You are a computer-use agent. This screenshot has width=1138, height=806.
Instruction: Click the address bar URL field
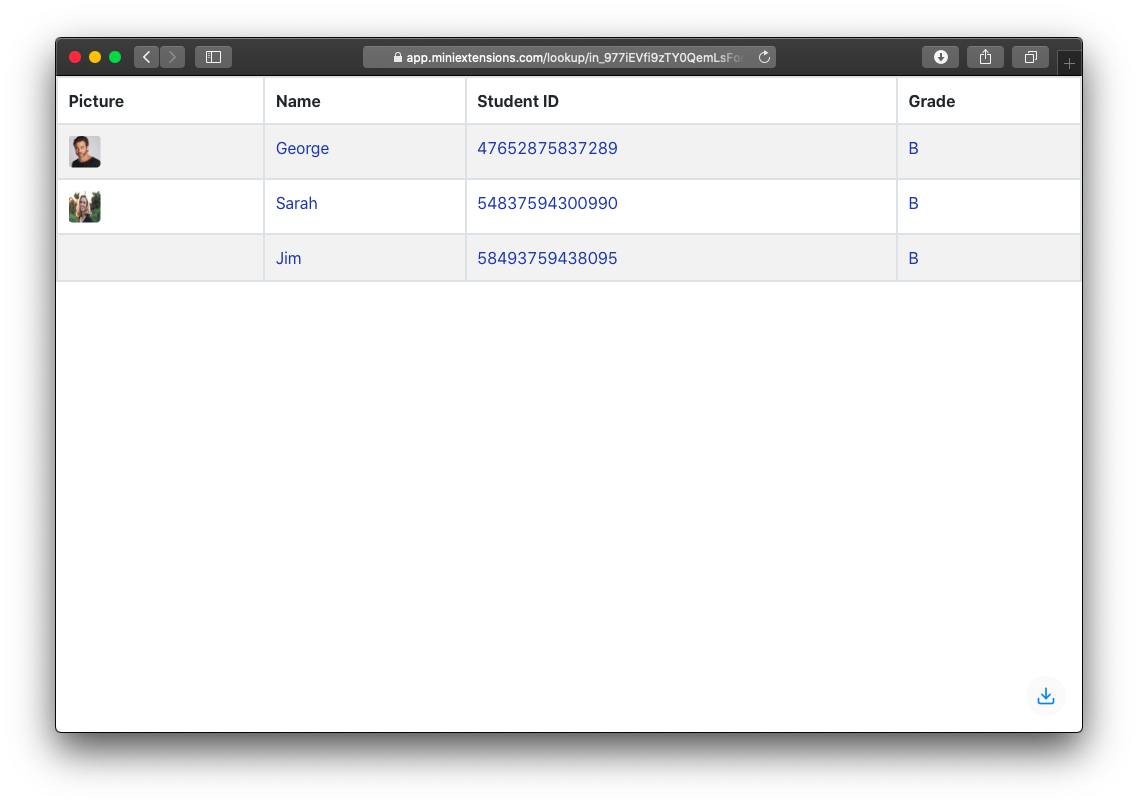(570, 57)
